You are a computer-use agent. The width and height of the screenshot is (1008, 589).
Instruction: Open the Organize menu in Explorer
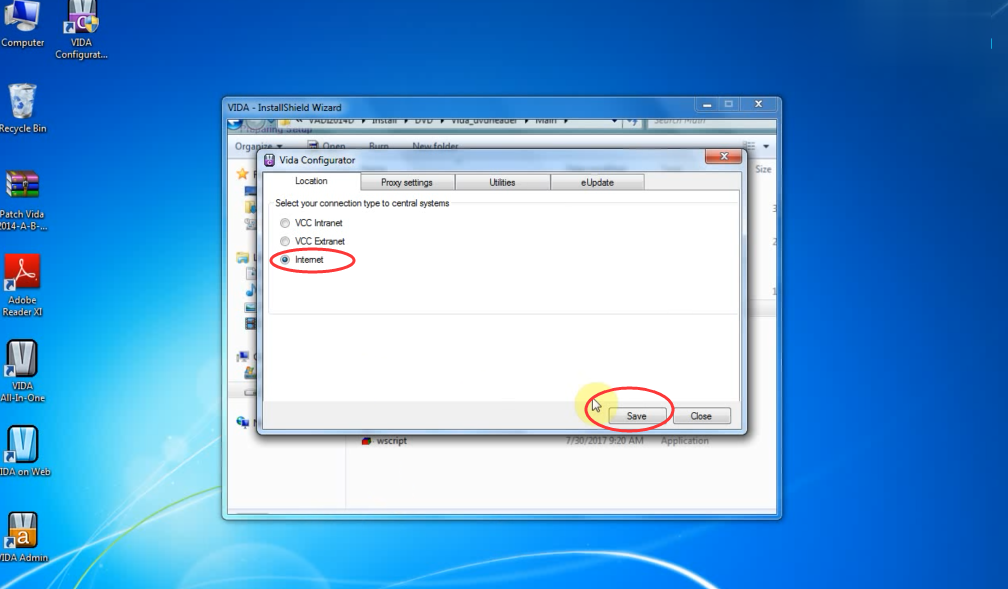pyautogui.click(x=258, y=147)
